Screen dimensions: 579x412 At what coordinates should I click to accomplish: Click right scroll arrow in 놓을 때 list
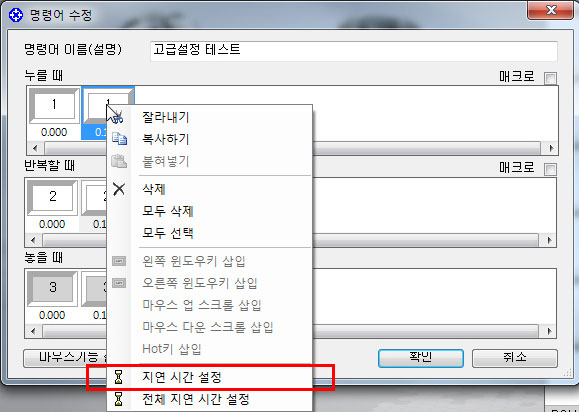pos(549,331)
